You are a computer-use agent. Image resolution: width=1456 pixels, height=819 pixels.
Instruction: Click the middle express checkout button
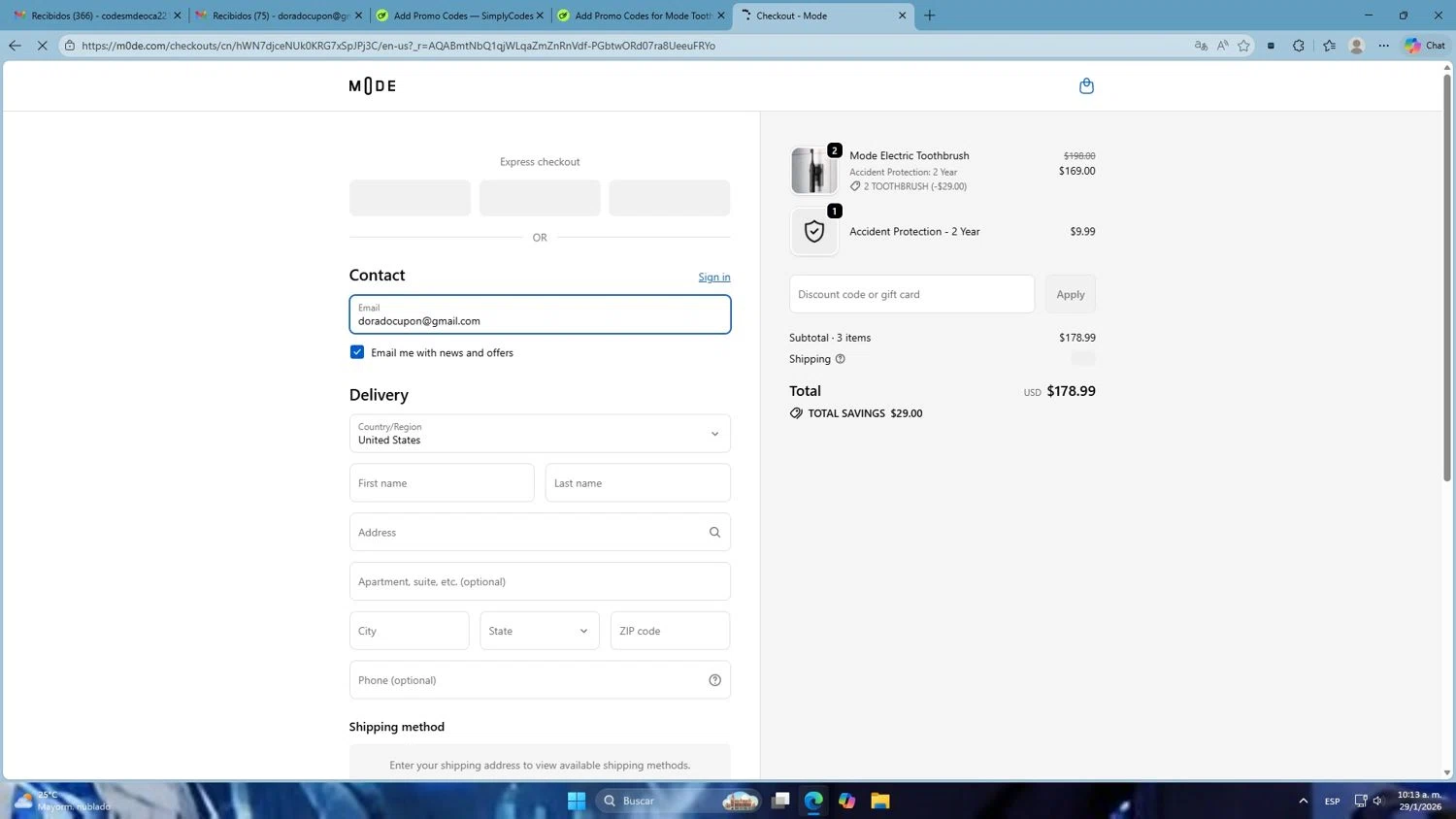point(540,198)
